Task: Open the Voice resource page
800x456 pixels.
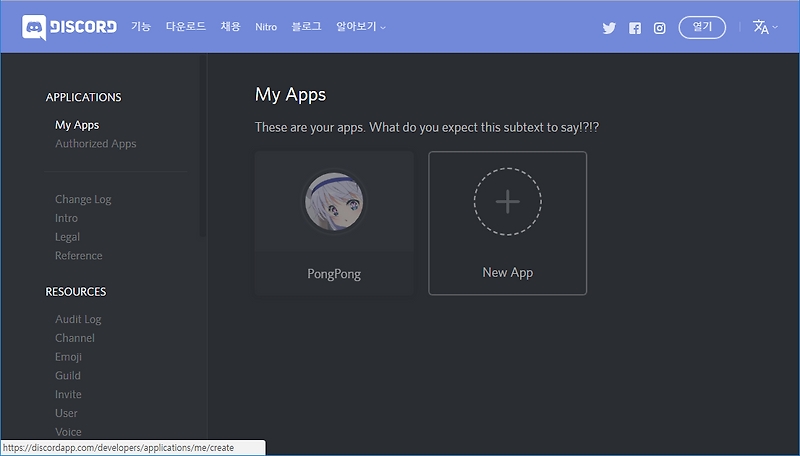Action: pos(68,432)
